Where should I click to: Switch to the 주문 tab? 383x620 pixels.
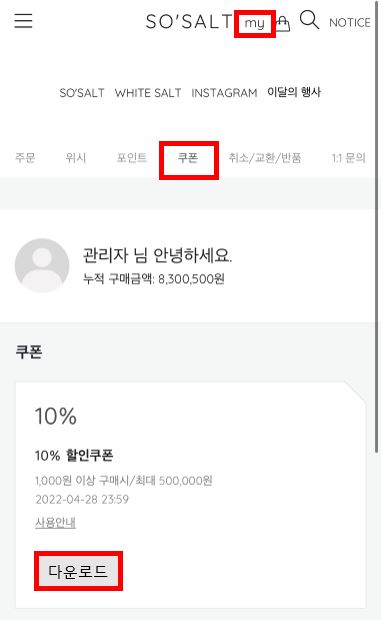25,158
